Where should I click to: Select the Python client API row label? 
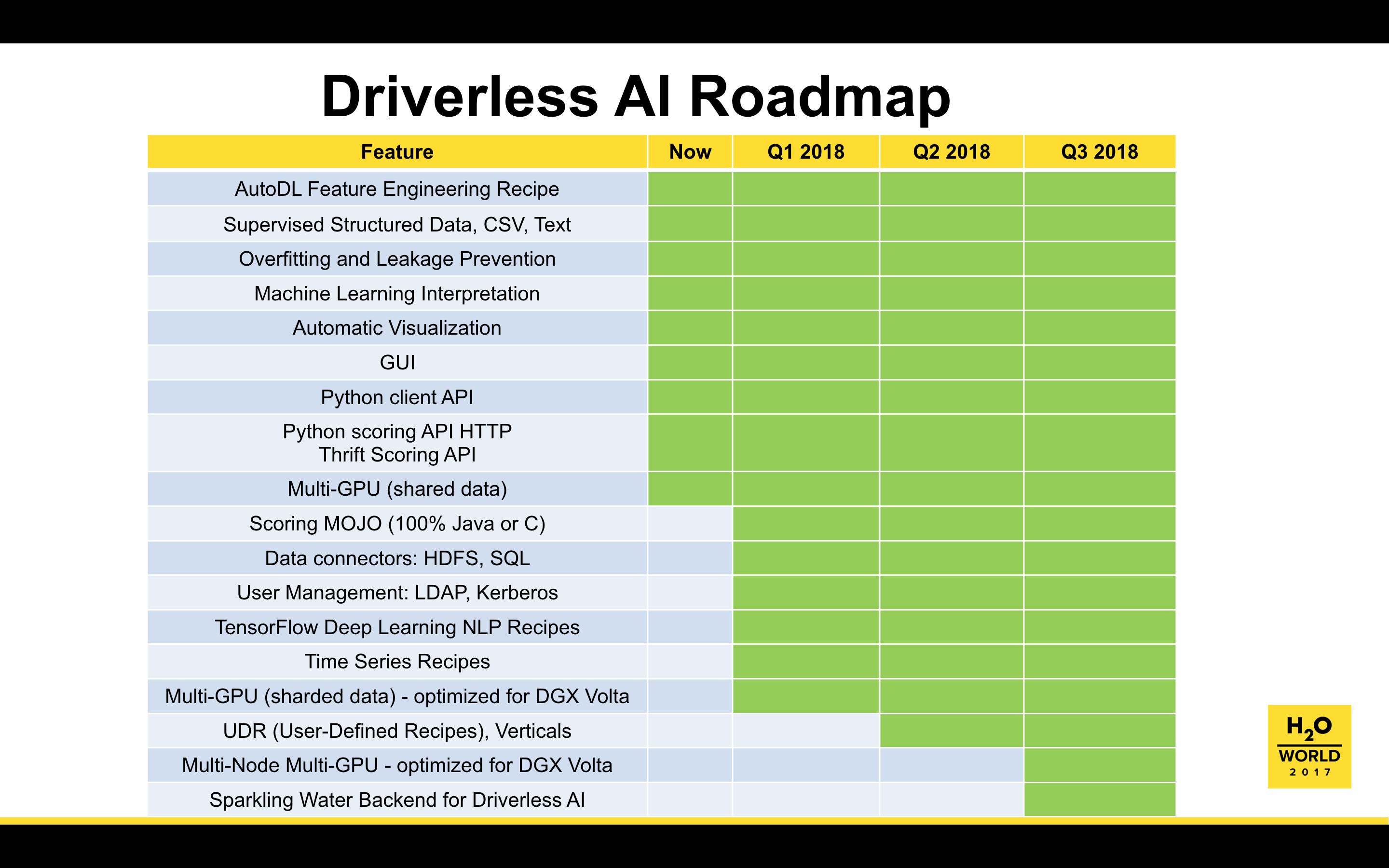[396, 397]
